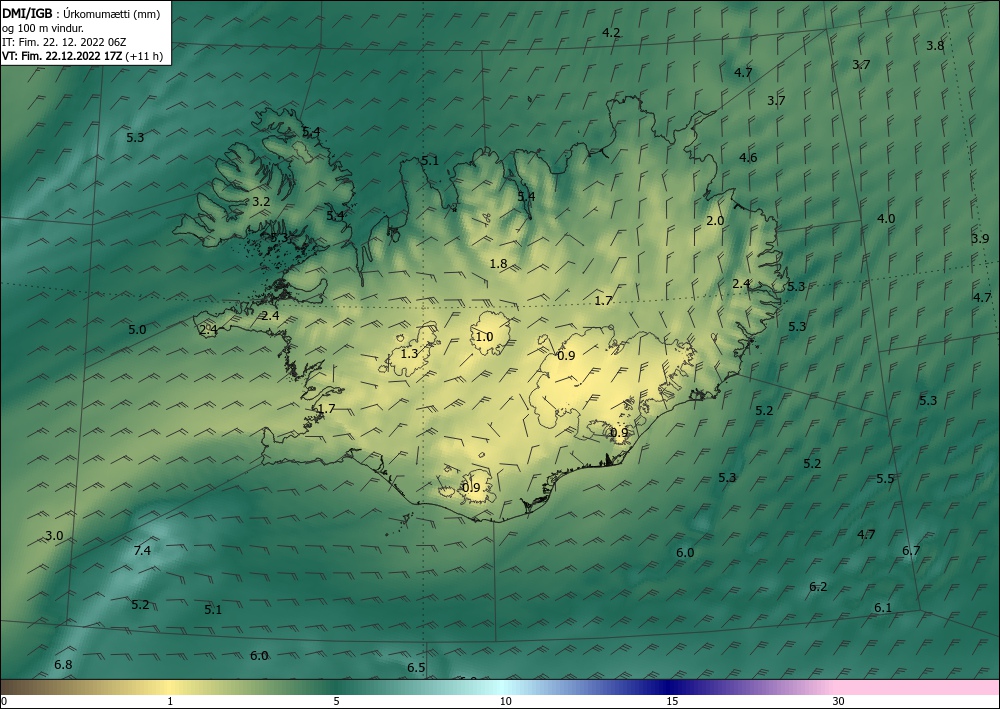The width and height of the screenshot is (1000, 709).
Task: Click the '1.8' value label
Action: (x=498, y=263)
